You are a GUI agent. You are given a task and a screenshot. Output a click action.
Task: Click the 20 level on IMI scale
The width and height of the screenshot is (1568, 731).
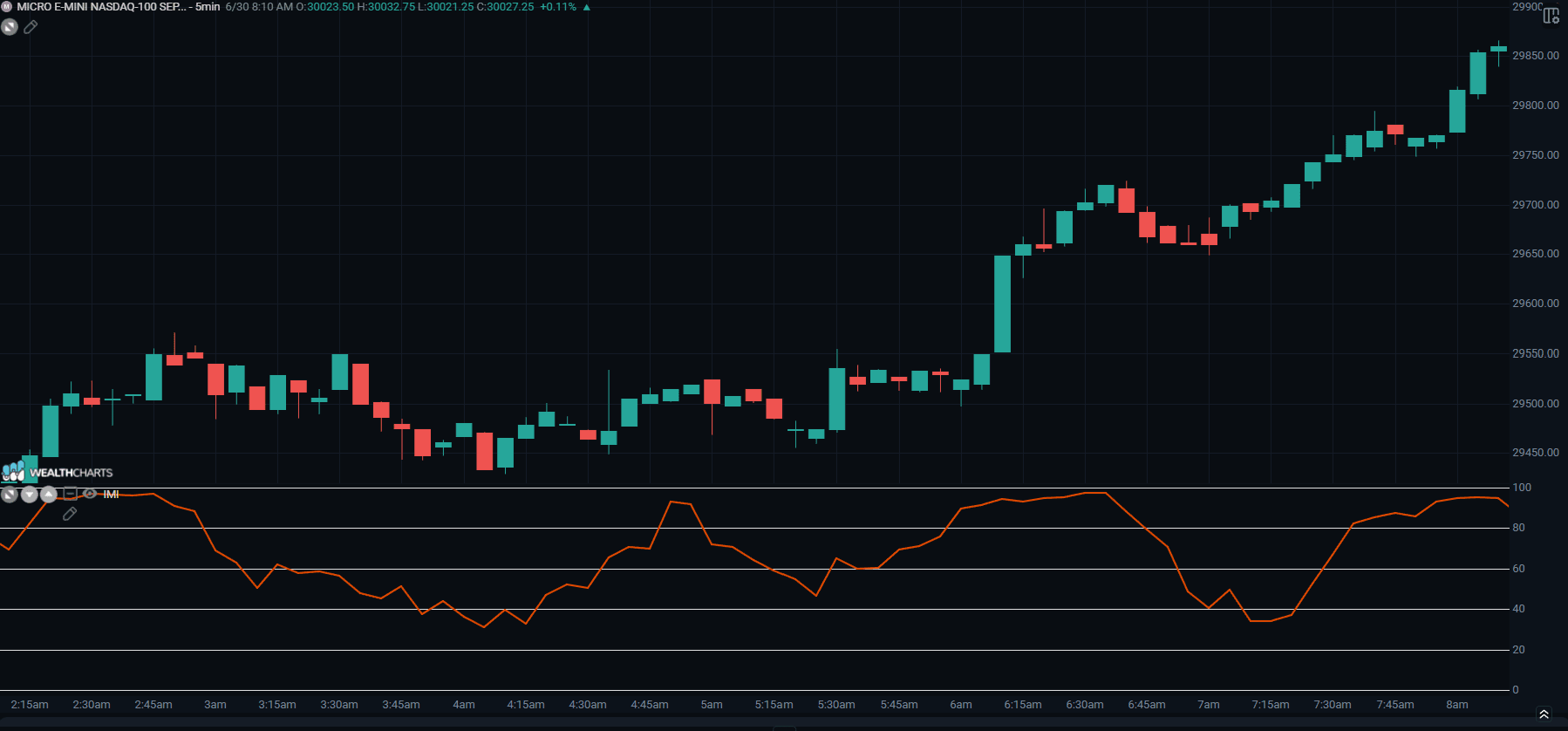[1519, 650]
